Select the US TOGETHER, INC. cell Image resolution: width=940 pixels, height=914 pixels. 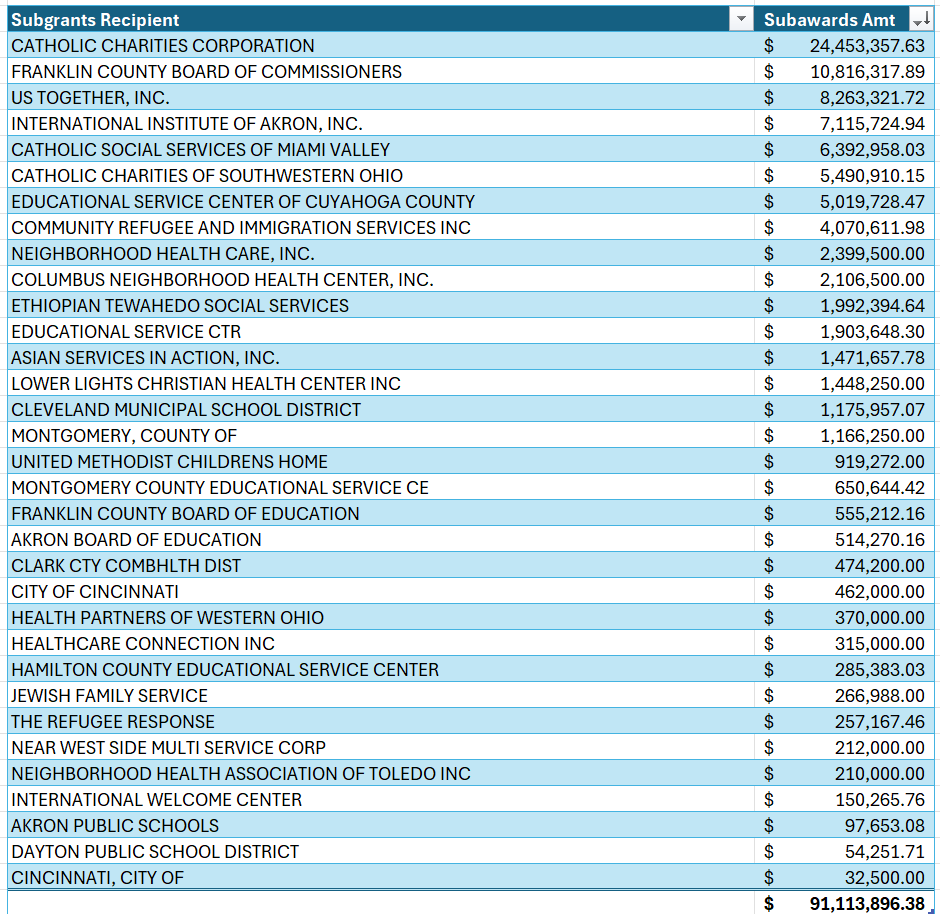381,98
